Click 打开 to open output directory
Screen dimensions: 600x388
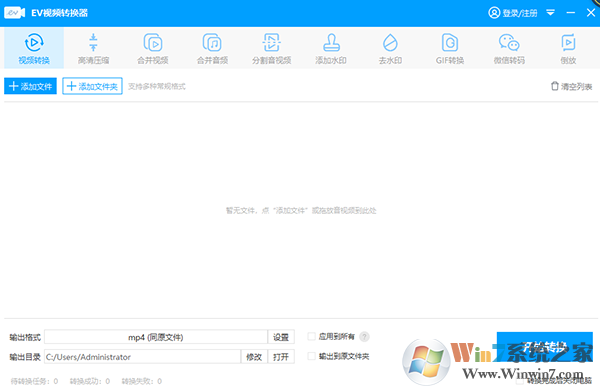281,357
